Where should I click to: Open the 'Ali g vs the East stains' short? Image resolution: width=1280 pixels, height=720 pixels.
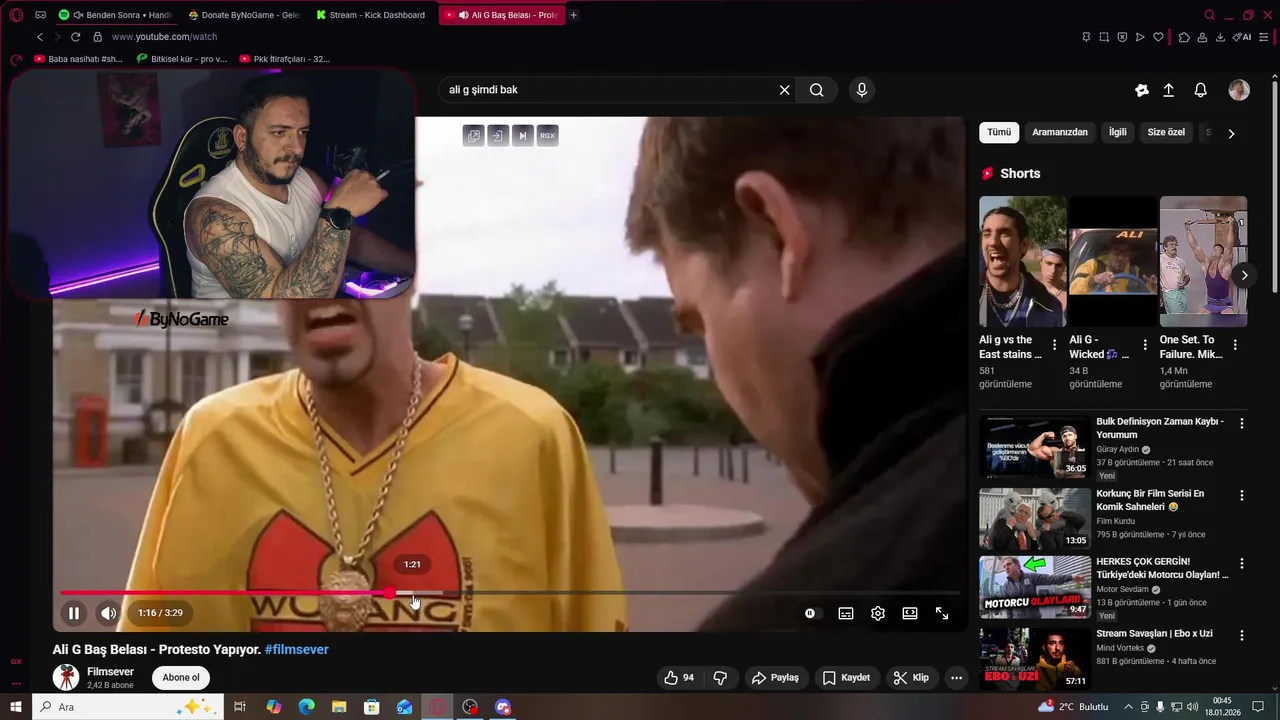coord(1022,261)
